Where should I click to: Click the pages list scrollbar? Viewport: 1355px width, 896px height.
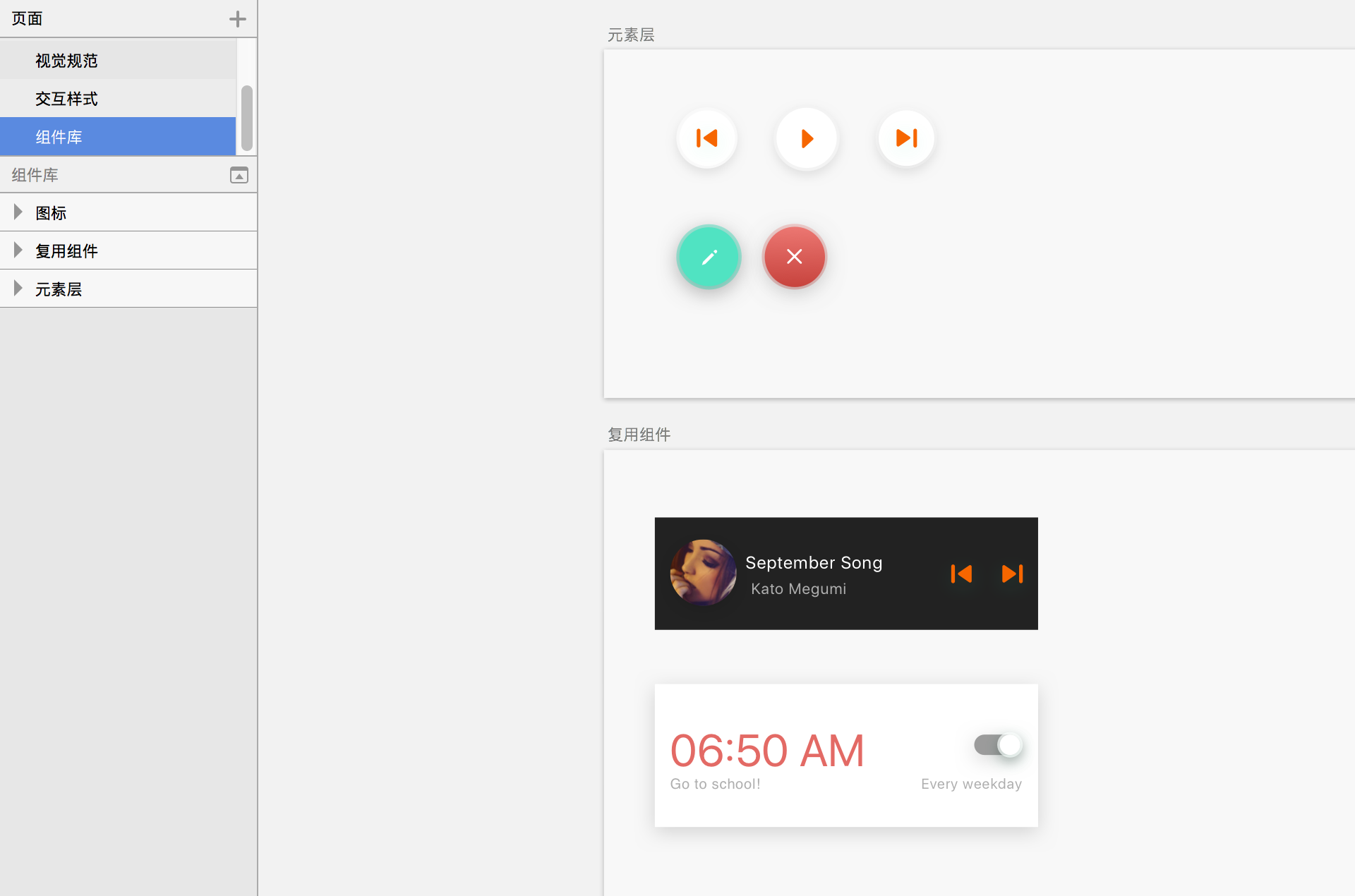[246, 117]
